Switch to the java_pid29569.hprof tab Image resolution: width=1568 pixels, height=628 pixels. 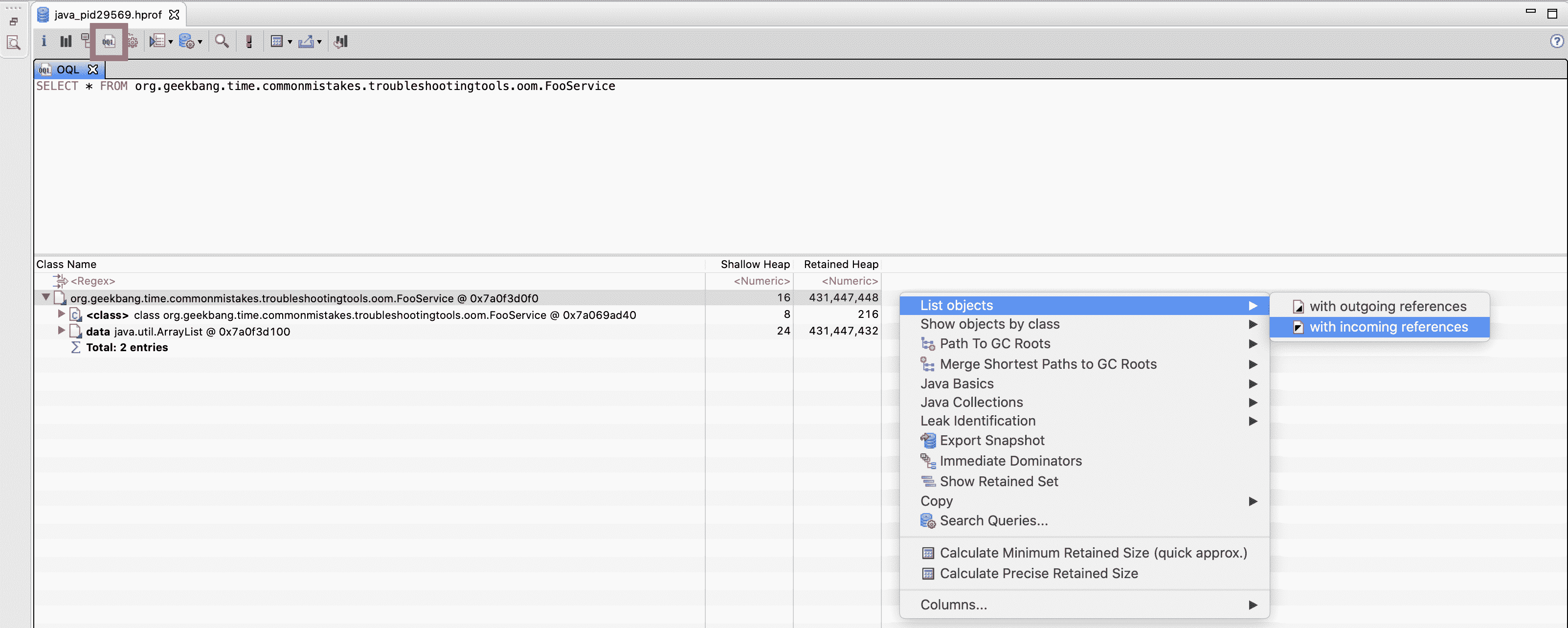coord(107,15)
